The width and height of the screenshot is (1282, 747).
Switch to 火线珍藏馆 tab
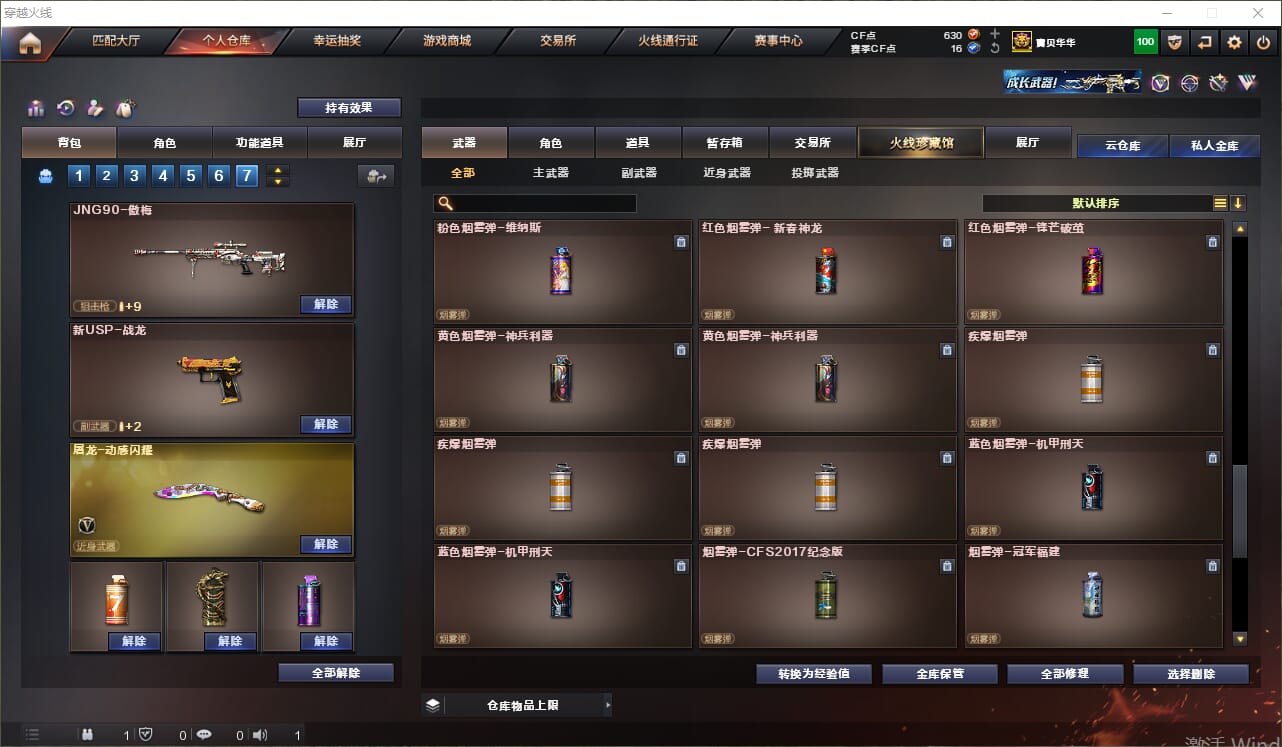pyautogui.click(x=921, y=143)
